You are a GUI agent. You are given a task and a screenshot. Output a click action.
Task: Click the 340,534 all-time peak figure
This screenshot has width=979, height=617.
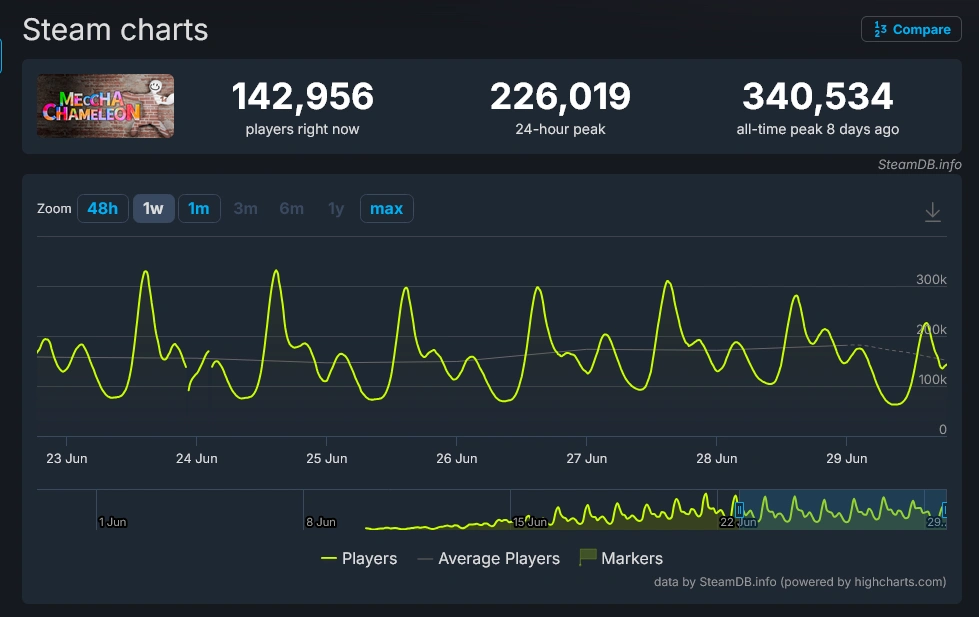[817, 97]
